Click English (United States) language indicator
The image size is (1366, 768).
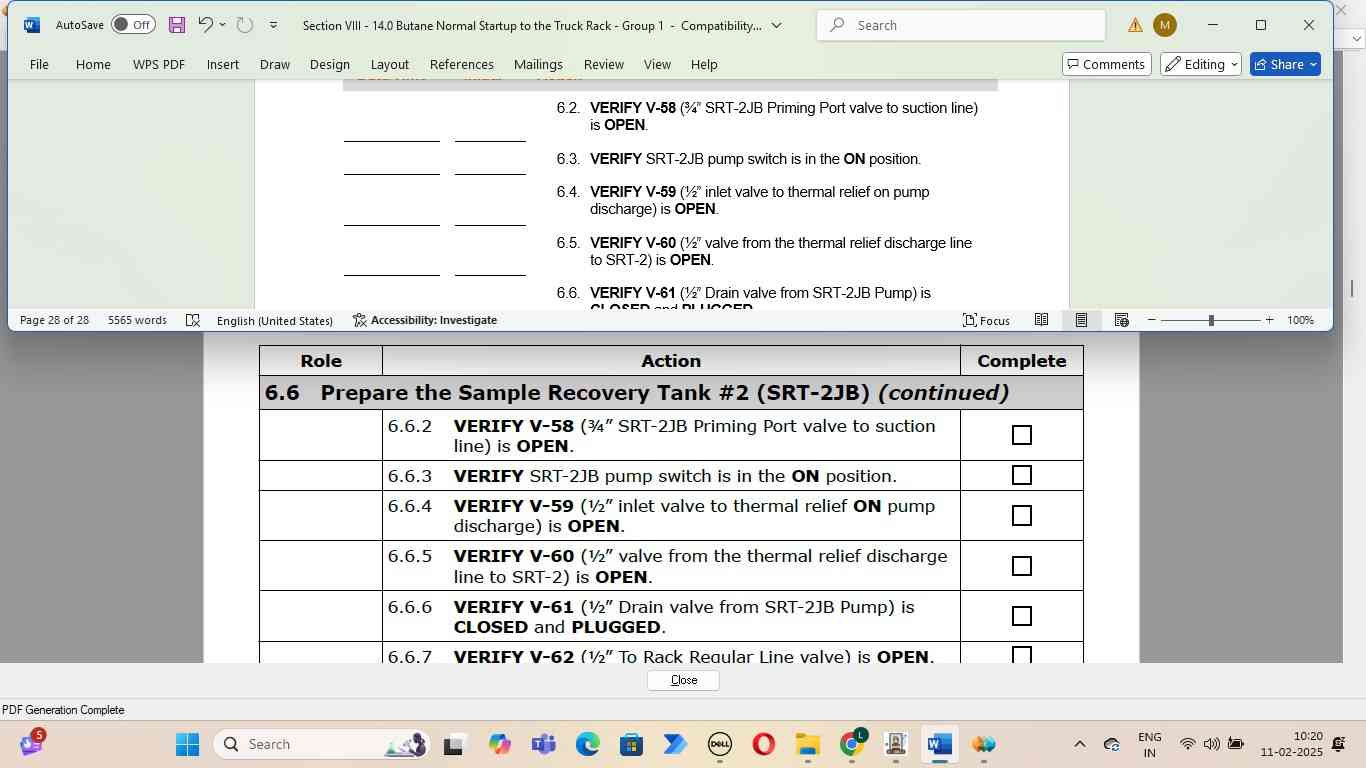pyautogui.click(x=274, y=320)
